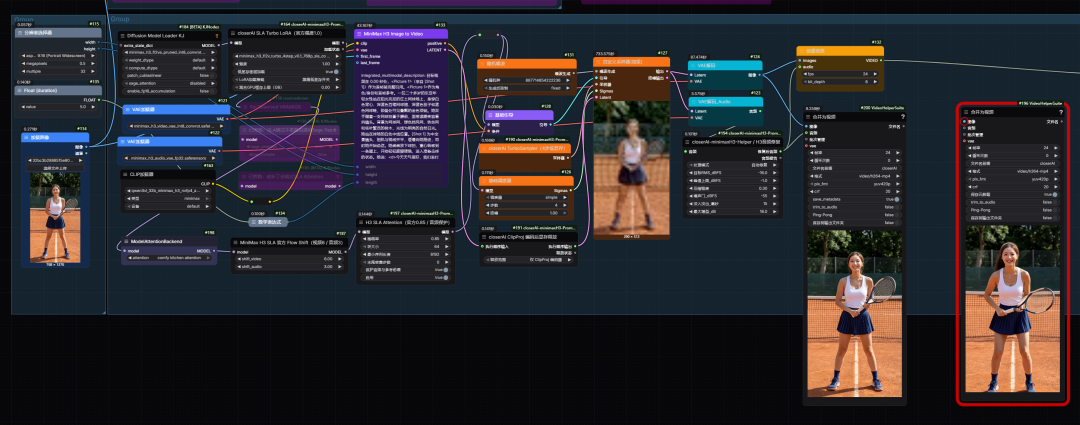The image size is (1080, 425).
Task: Click the title icon of video node #200
Action: [x=809, y=117]
